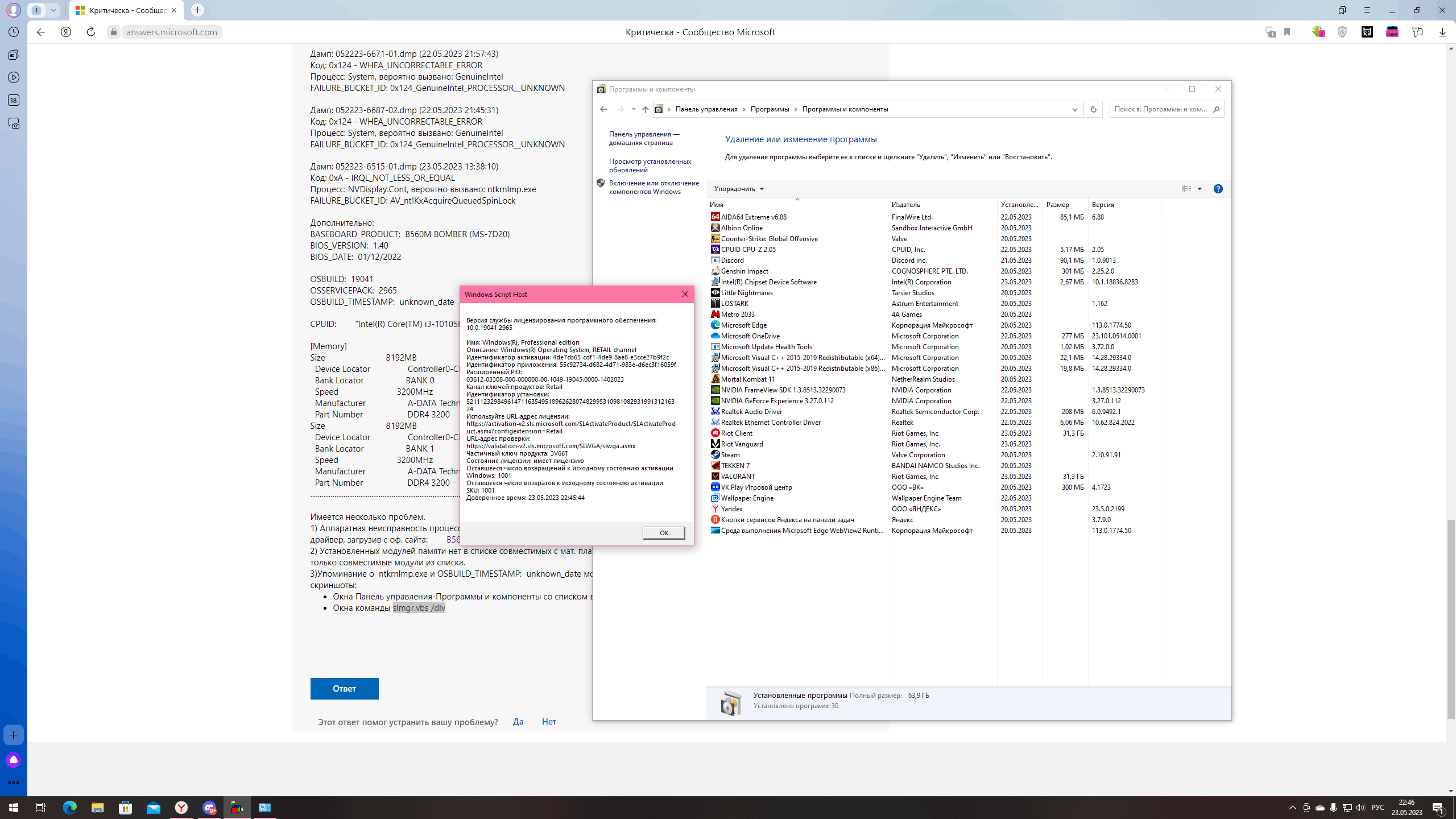Sort programs by Издатель column

(942, 204)
